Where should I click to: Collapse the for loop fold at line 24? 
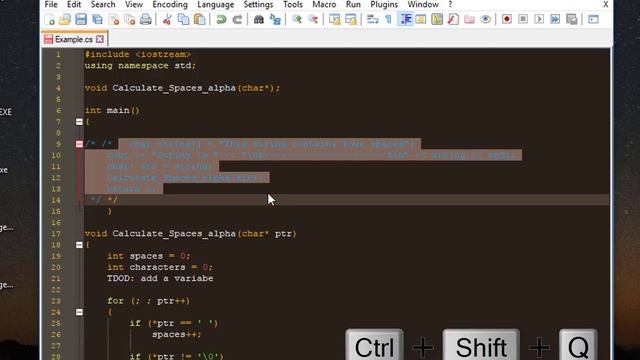pos(79,312)
